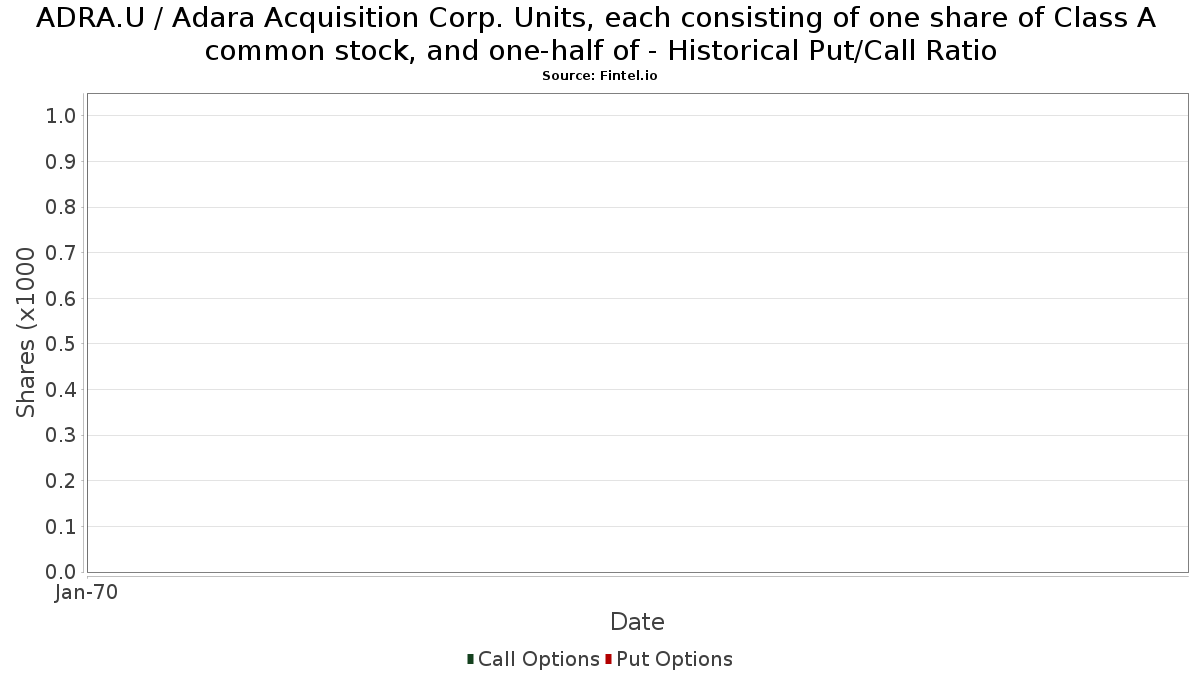
Task: Click the 0.5 y-axis tick label
Action: coord(61,344)
